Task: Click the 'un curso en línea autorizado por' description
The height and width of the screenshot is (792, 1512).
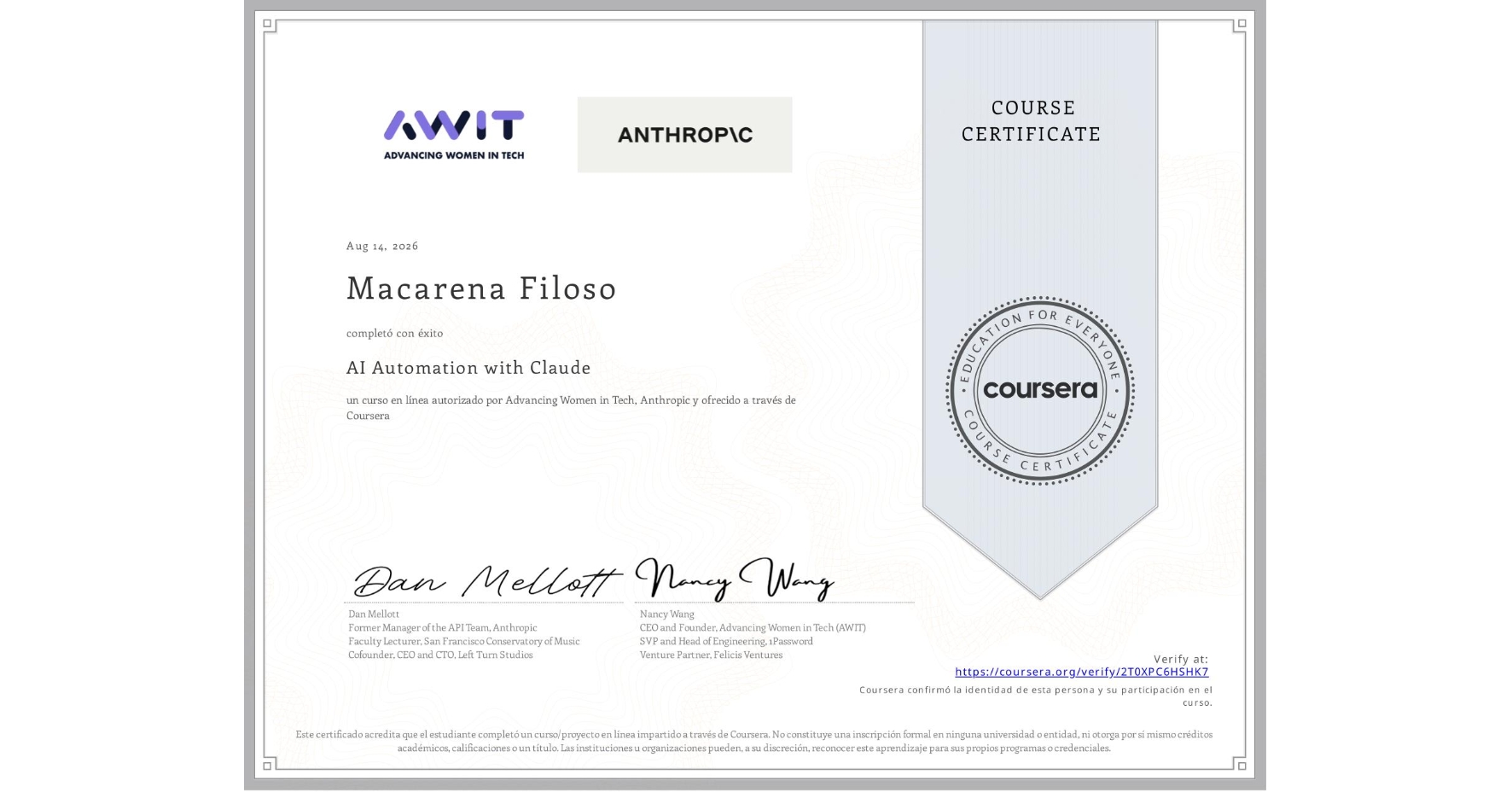Action: 571,407
